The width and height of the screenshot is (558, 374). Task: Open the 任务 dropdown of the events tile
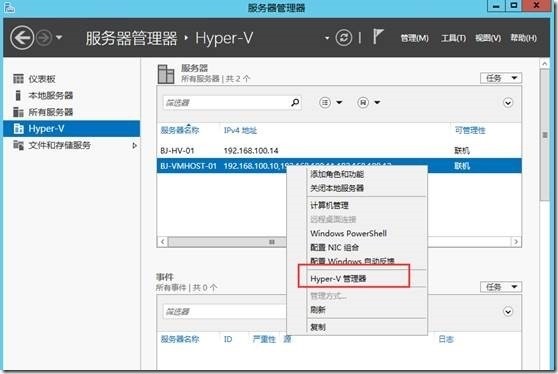(501, 287)
